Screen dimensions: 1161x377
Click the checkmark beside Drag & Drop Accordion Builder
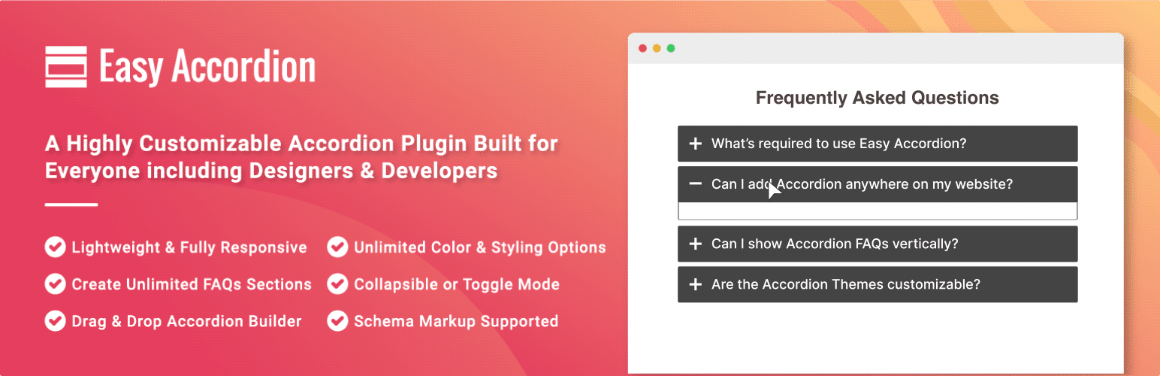pos(55,321)
